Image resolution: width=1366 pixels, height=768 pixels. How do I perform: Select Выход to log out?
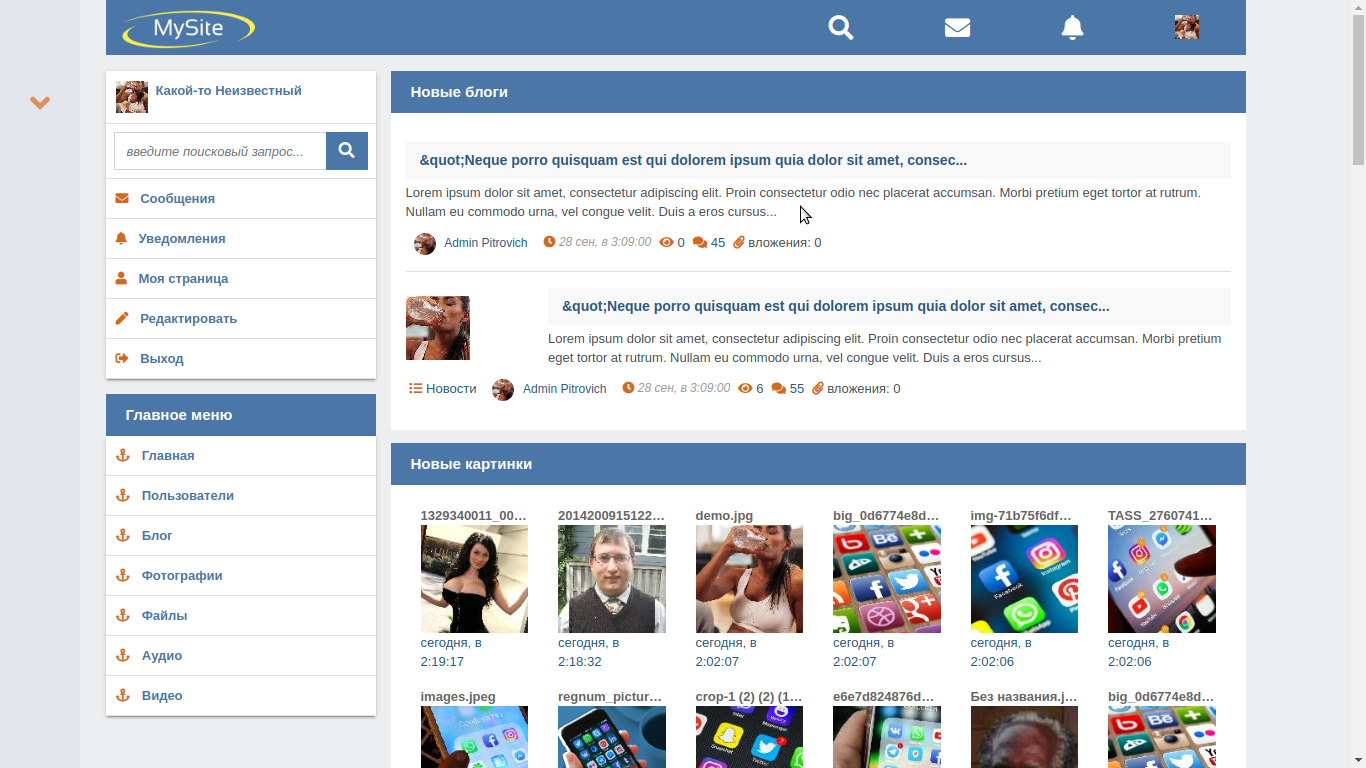[x=241, y=359]
